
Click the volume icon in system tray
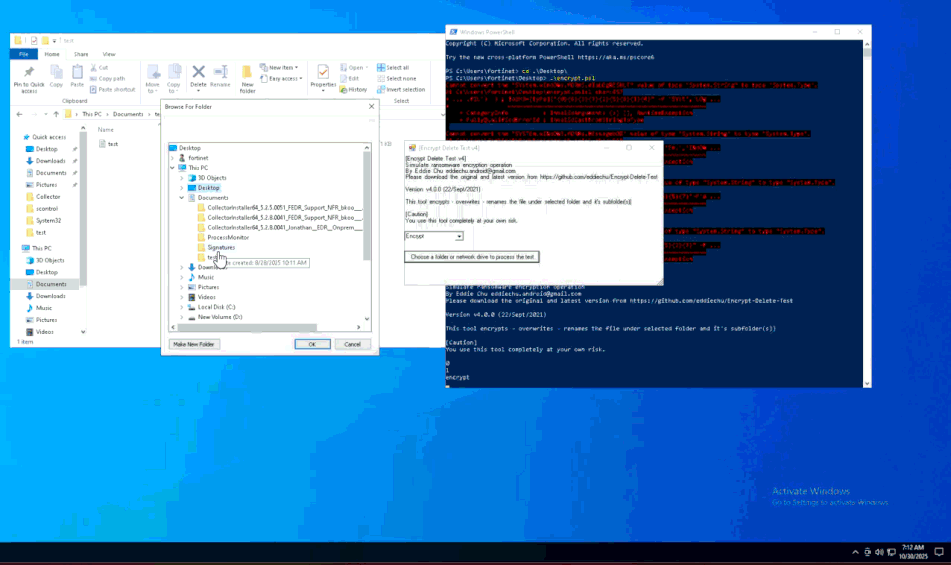pos(879,552)
